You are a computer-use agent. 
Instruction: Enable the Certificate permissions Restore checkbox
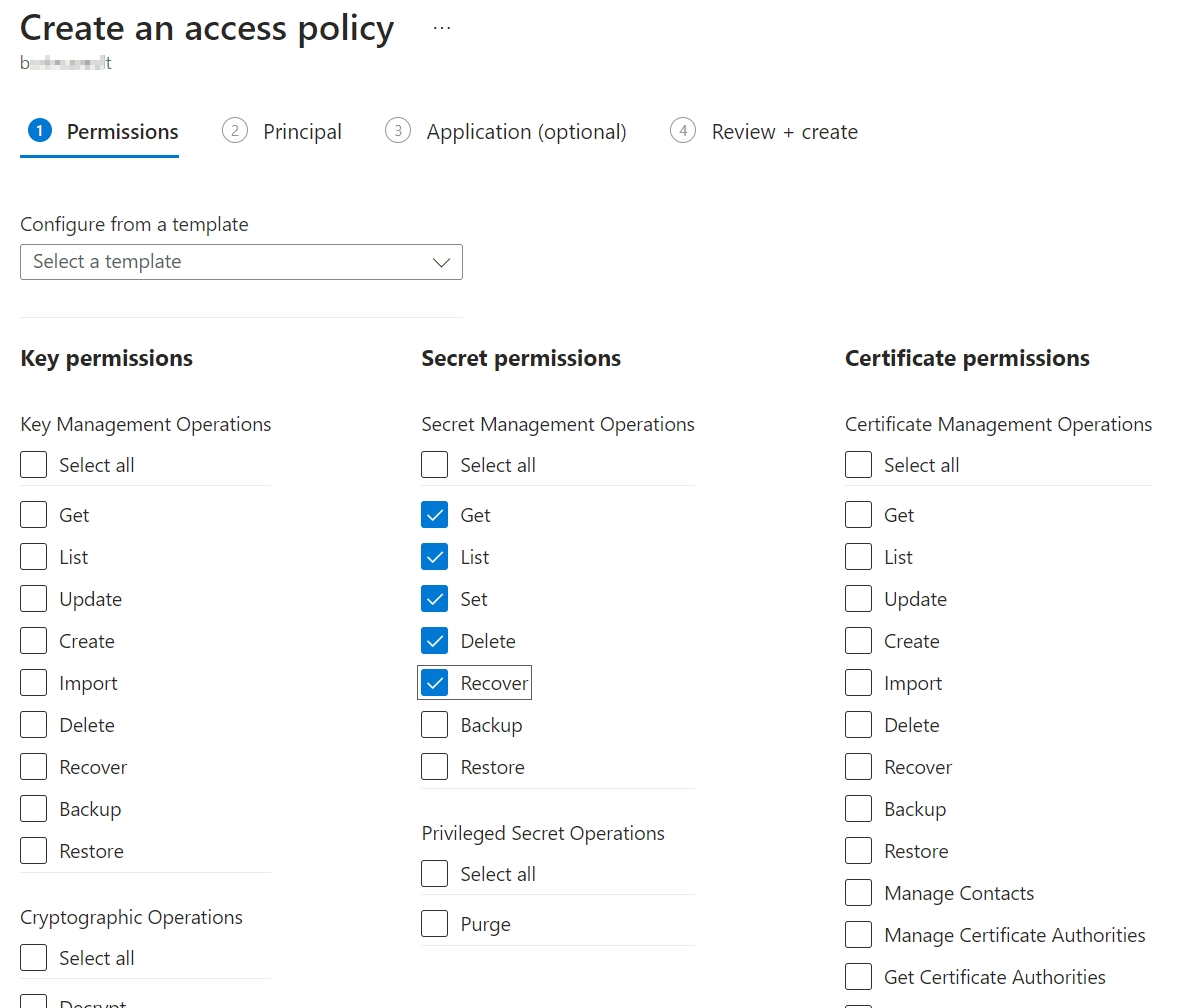858,851
